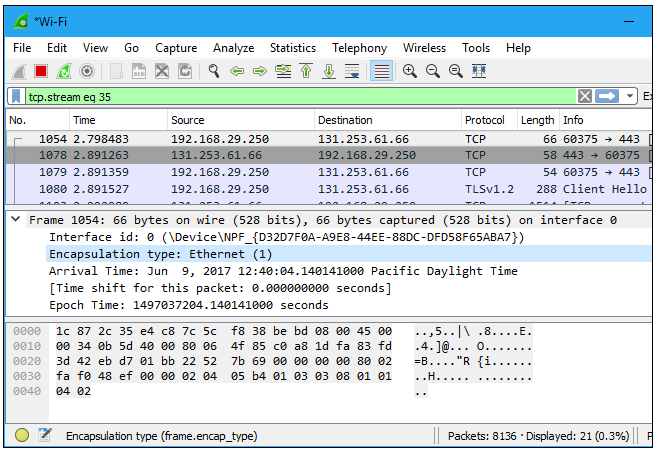The width and height of the screenshot is (659, 454).
Task: Apply the display filter arrow button
Action: coord(606,96)
